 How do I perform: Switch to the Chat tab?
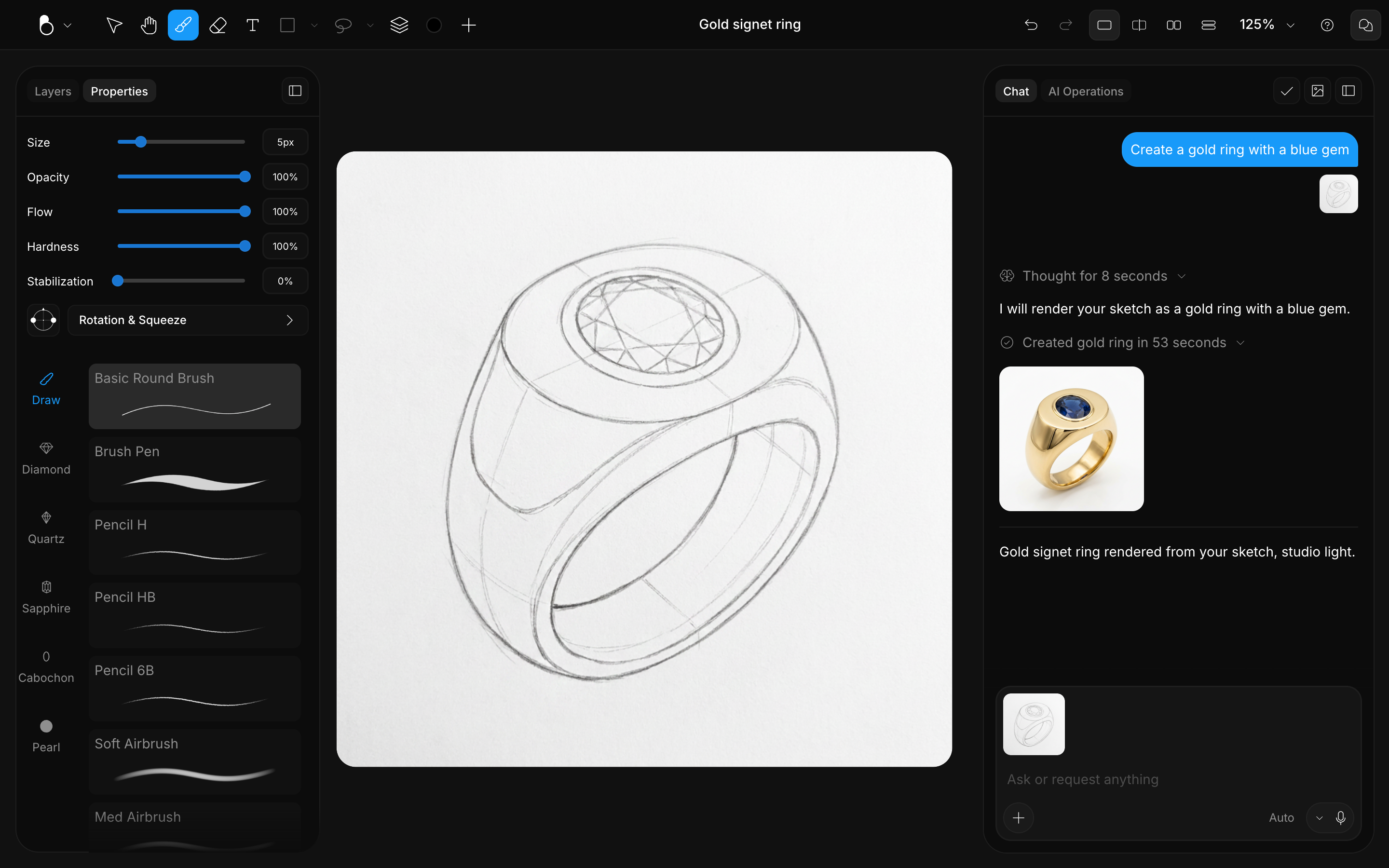[x=1016, y=91]
